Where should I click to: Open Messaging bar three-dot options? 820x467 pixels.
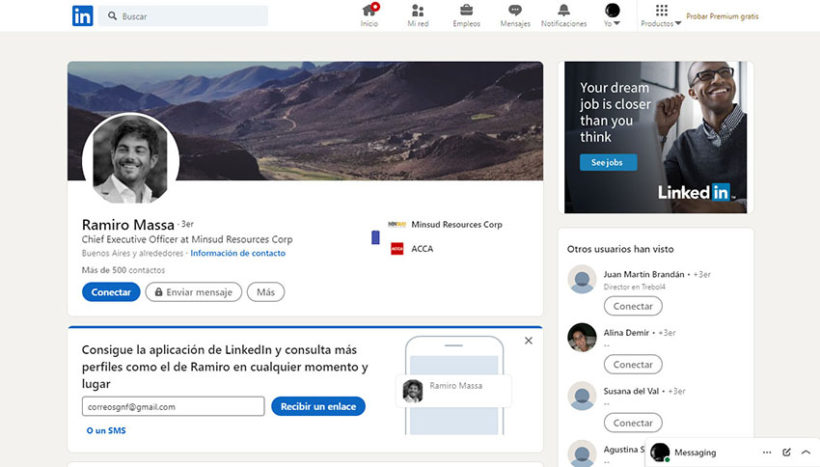point(767,453)
